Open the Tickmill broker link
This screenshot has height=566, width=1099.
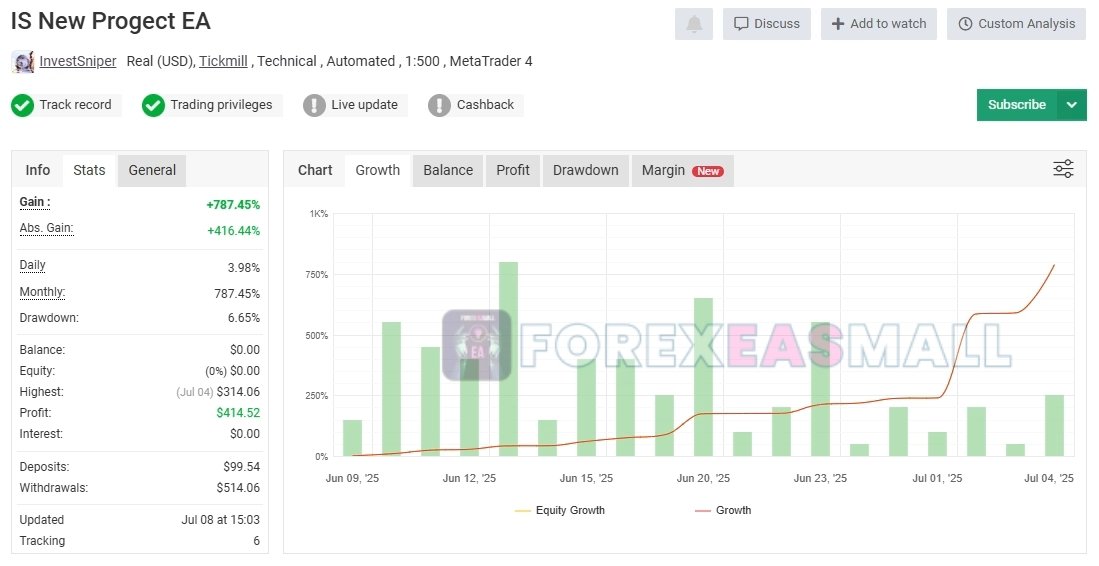(224, 61)
